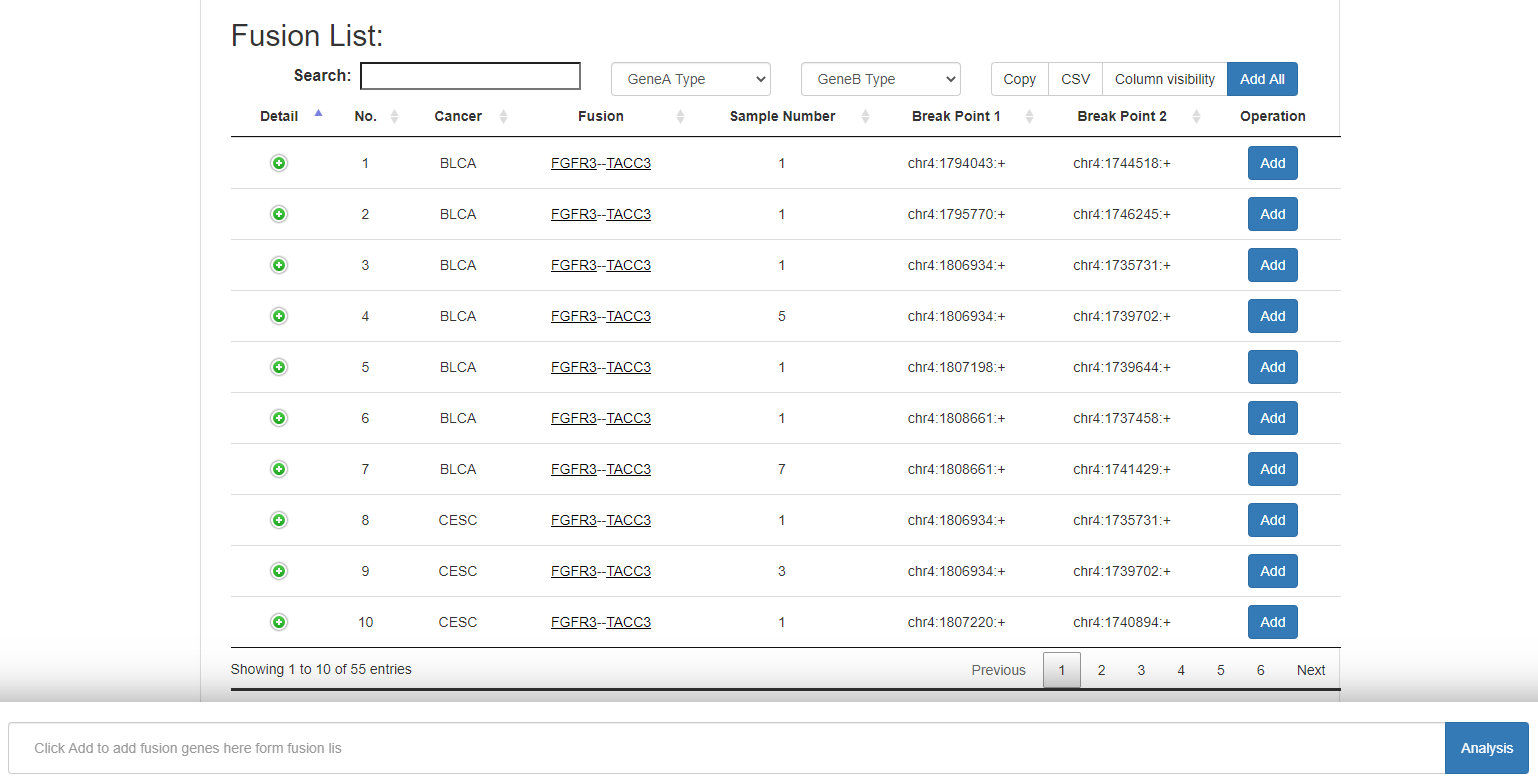The width and height of the screenshot is (1538, 782).
Task: Open FGFR3 gene link in row 10
Action: tap(573, 622)
